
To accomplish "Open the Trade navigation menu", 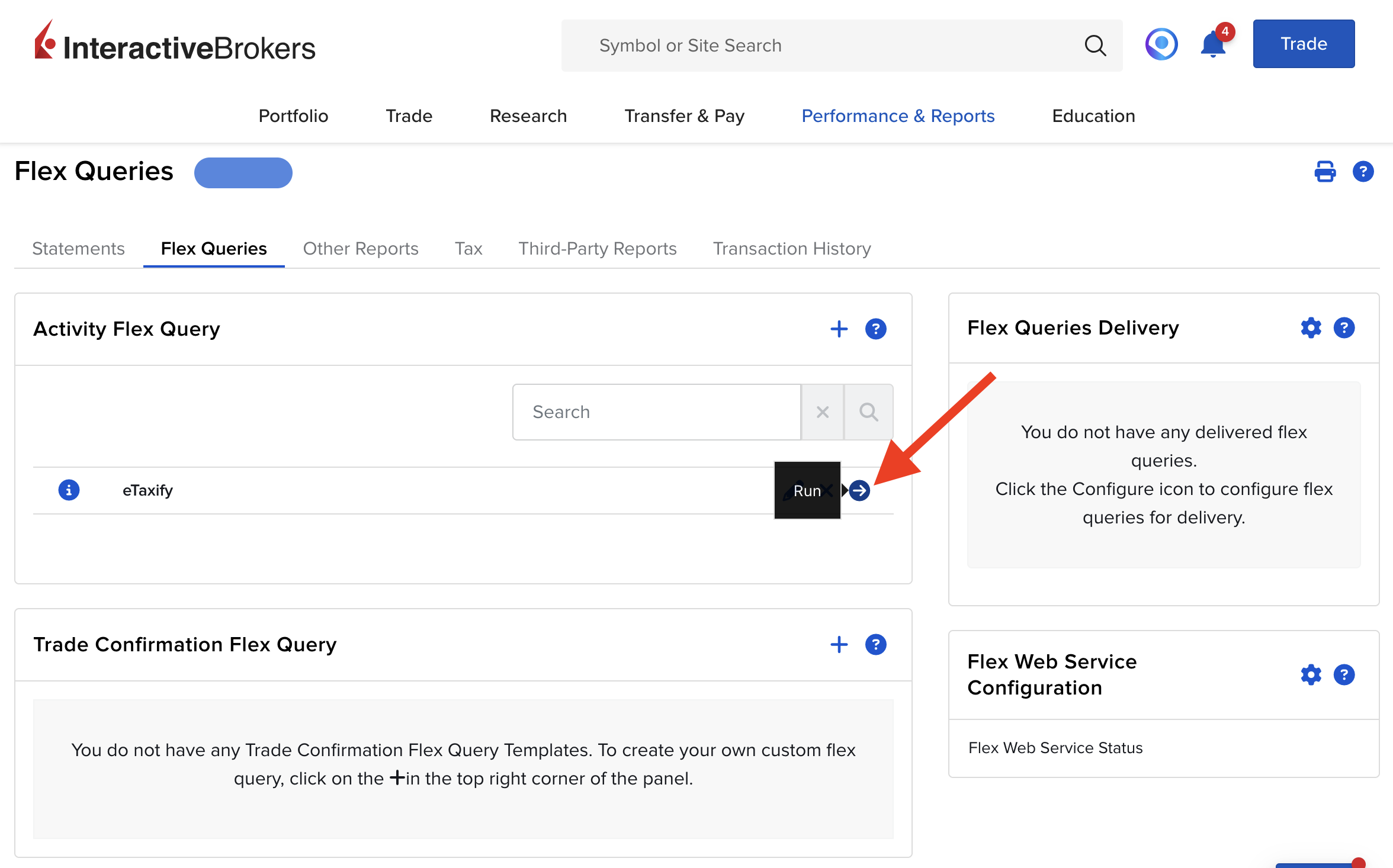I will [409, 116].
